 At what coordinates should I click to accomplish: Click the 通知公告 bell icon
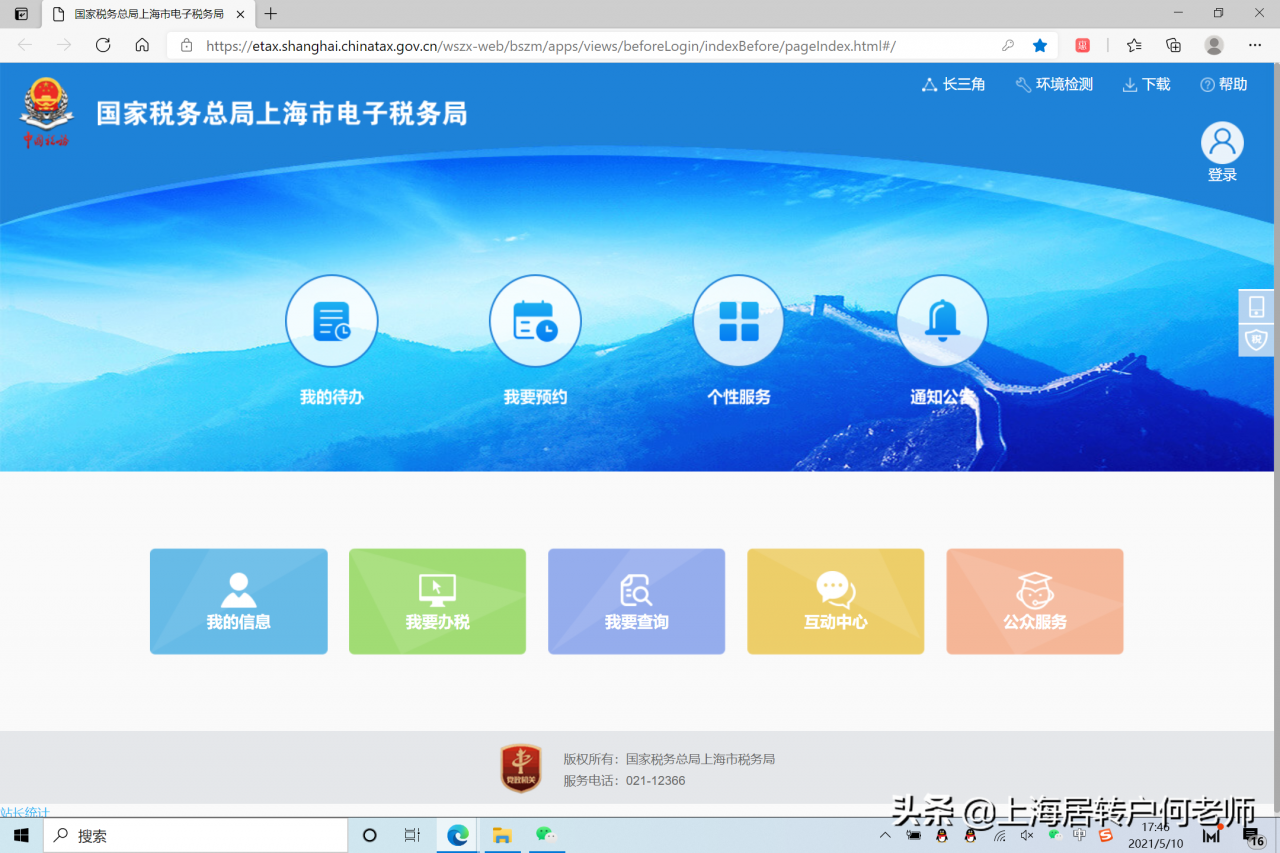[x=941, y=320]
